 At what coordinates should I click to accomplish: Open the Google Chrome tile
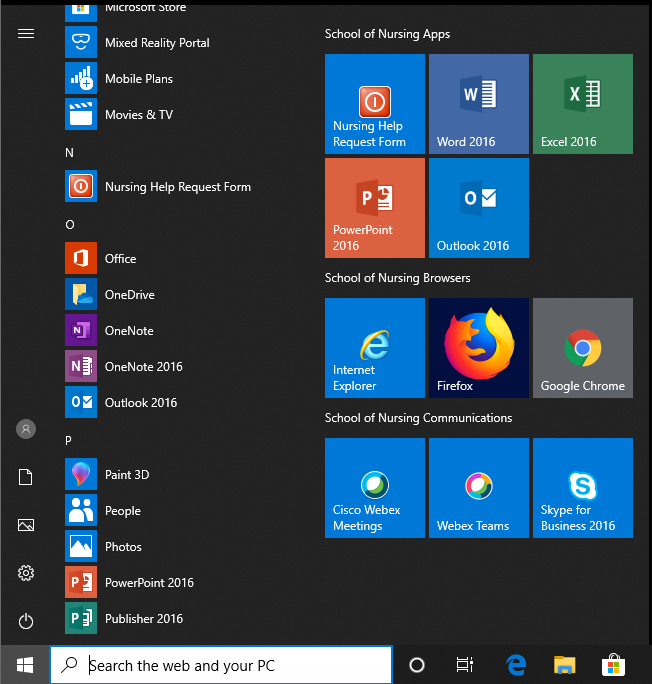point(582,348)
